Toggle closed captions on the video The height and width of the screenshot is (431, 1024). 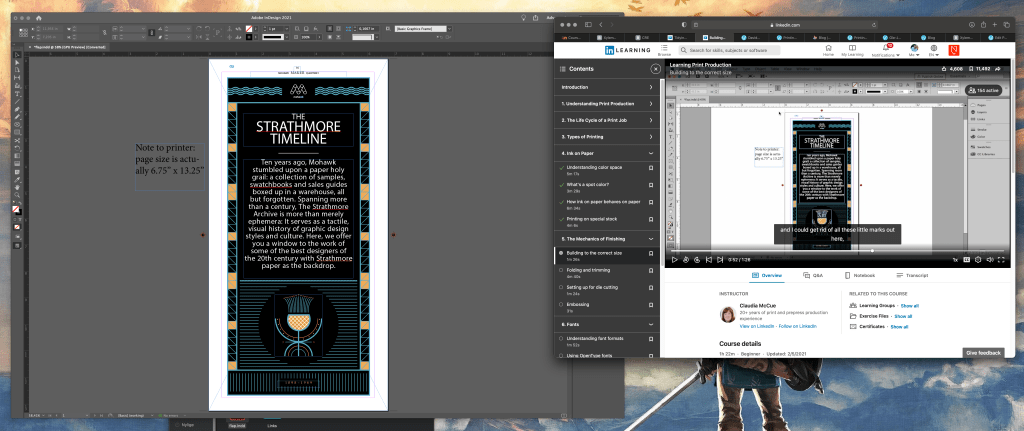[x=967, y=259]
